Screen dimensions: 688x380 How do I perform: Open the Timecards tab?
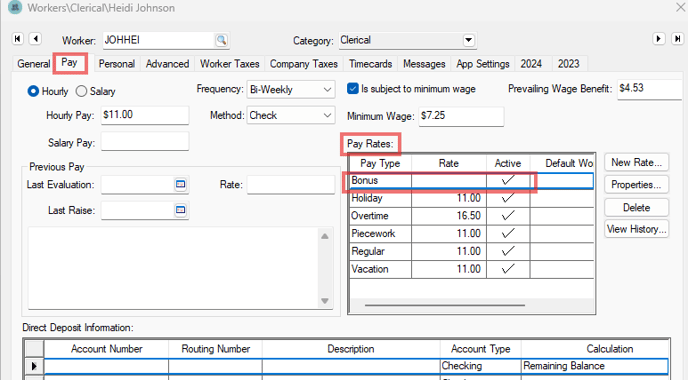(x=370, y=64)
